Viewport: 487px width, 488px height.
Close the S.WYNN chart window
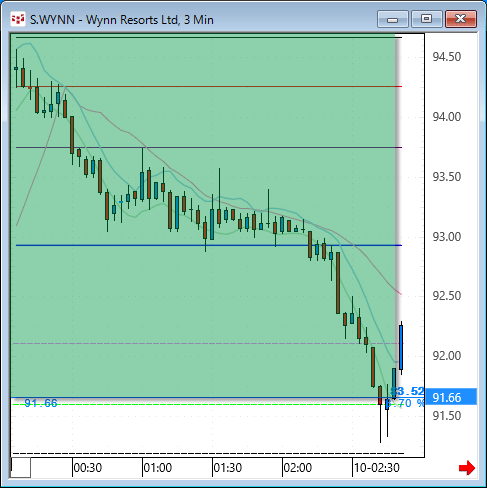(461, 19)
